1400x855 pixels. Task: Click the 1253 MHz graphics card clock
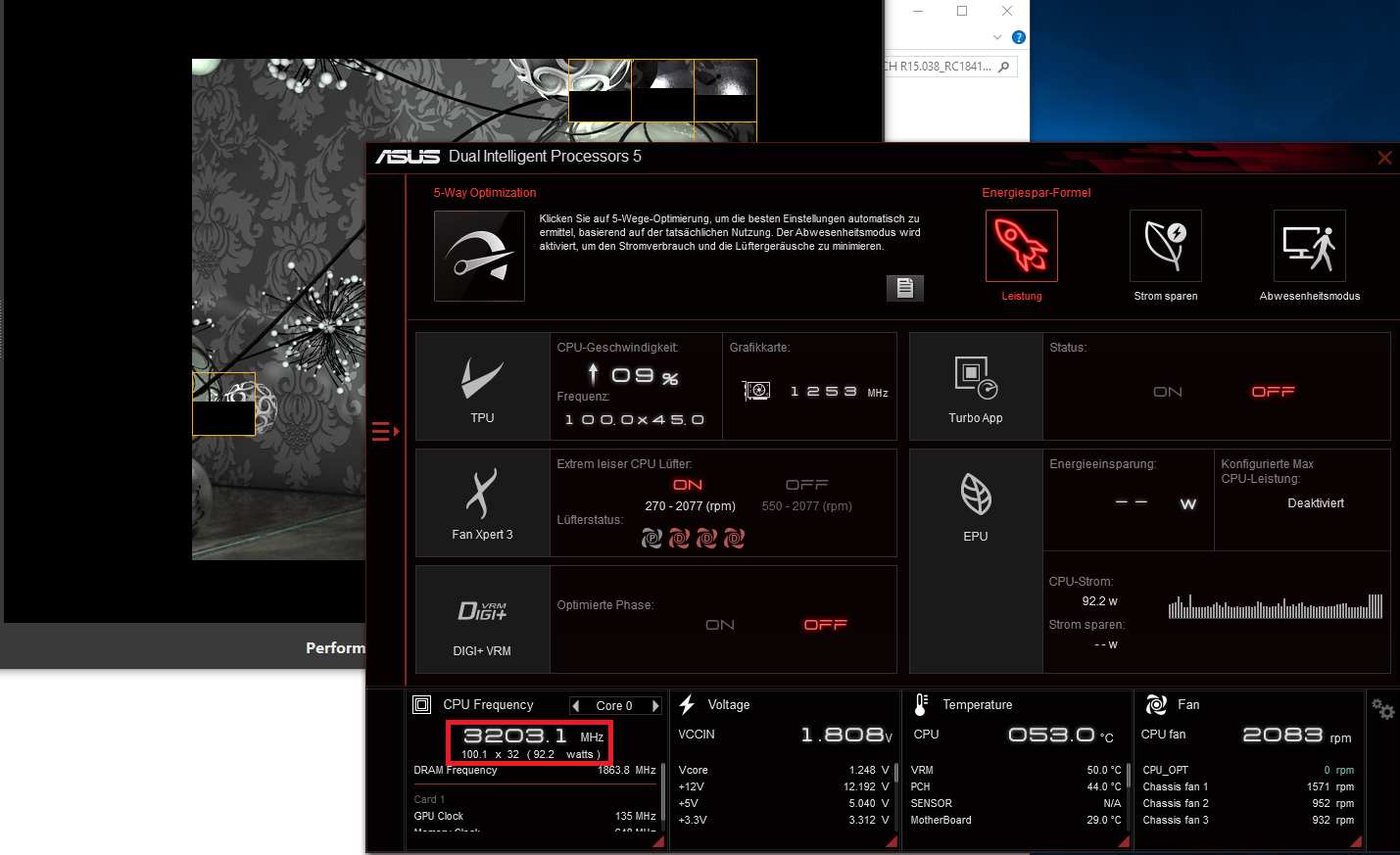(839, 392)
